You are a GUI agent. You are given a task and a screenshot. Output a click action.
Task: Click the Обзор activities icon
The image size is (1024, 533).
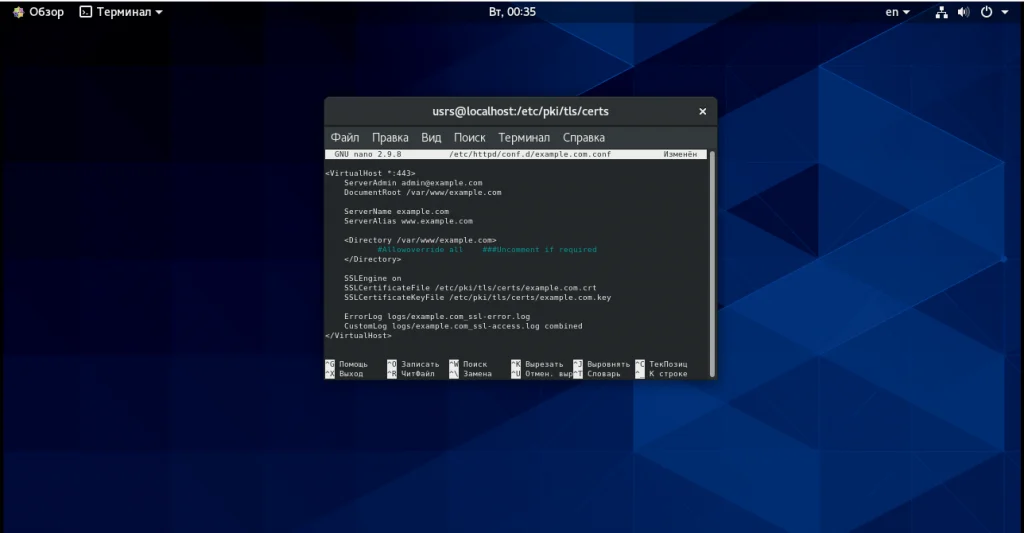click(x=18, y=12)
